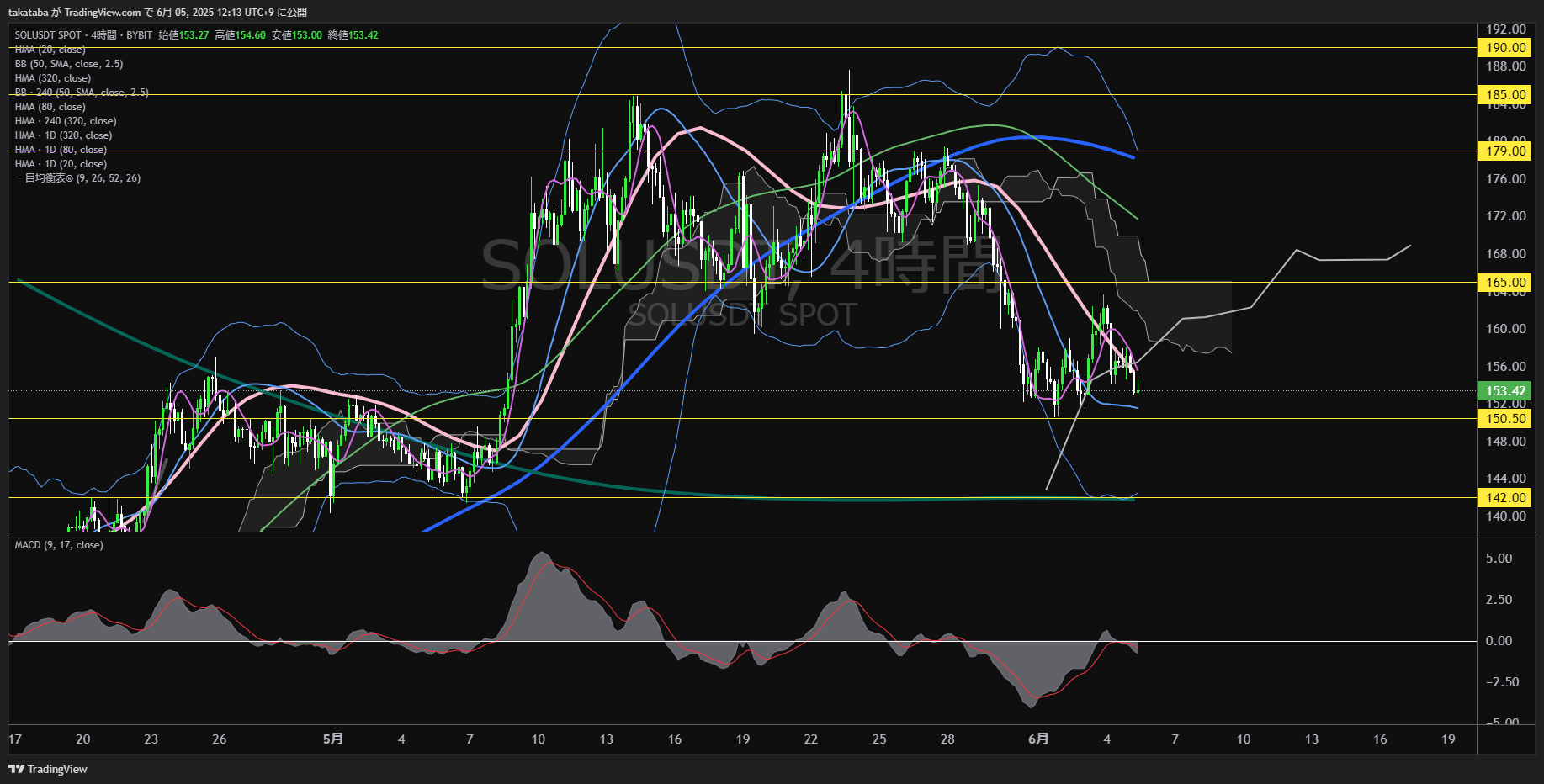
Task: Click the HMA · 1D (20, close) legend
Action: pyautogui.click(x=61, y=164)
